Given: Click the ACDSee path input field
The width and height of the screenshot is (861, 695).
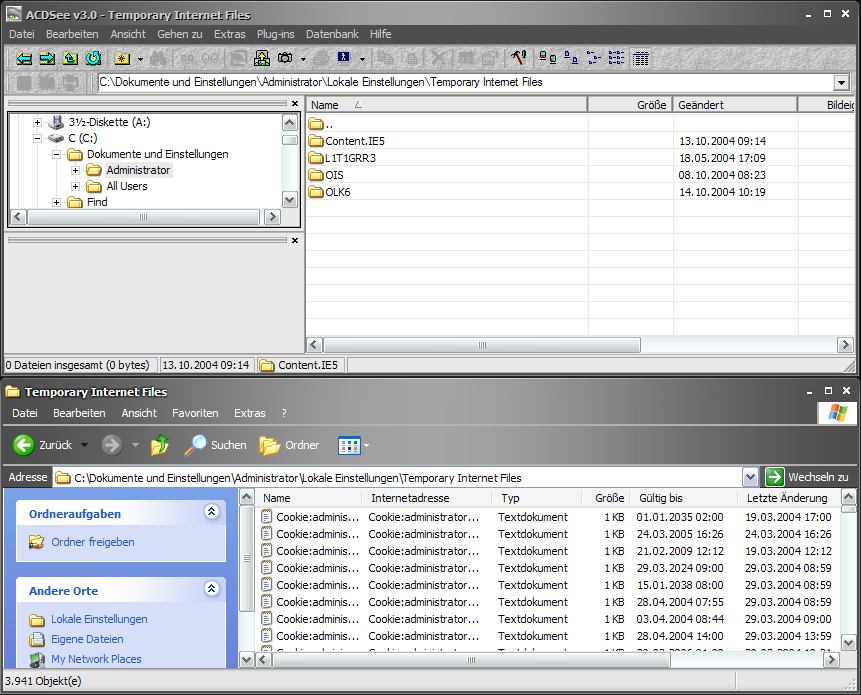Looking at the screenshot, I should point(466,82).
